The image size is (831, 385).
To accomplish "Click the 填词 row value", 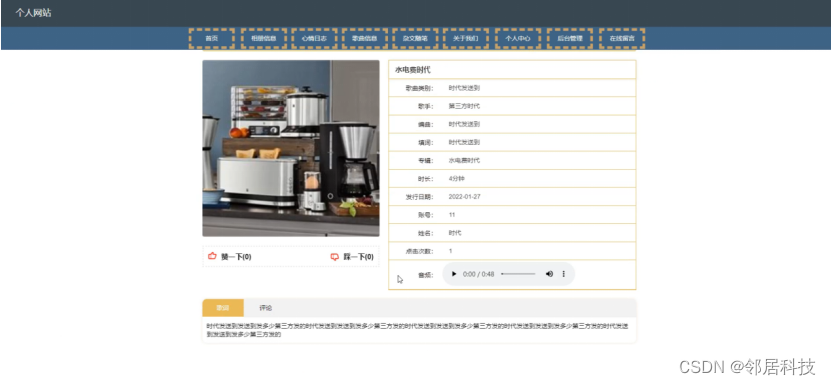I will tap(464, 142).
